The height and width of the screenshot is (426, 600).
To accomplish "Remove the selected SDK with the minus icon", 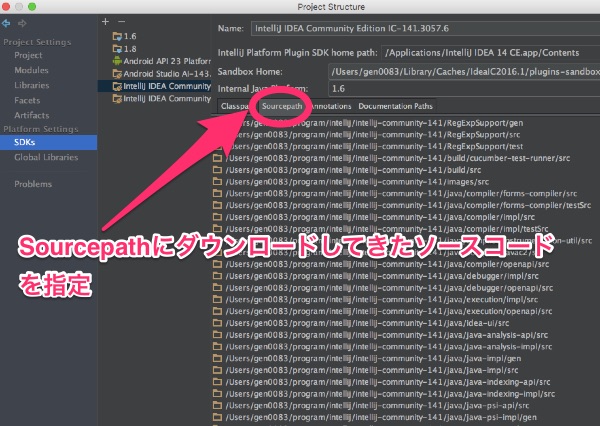I will [x=121, y=22].
